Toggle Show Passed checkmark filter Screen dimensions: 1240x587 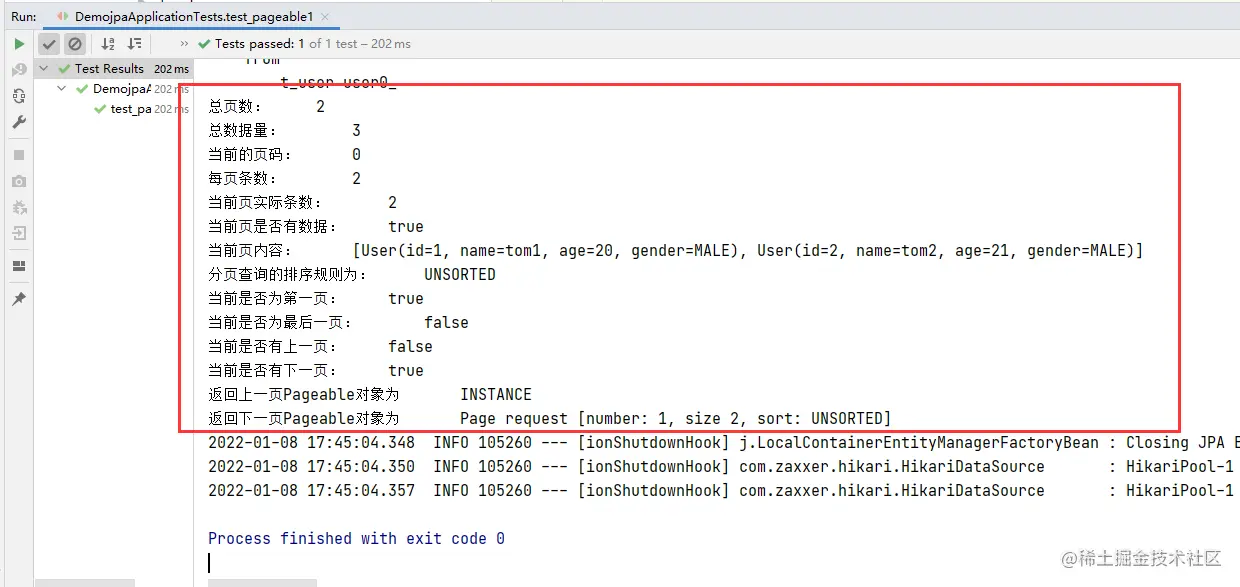click(49, 44)
